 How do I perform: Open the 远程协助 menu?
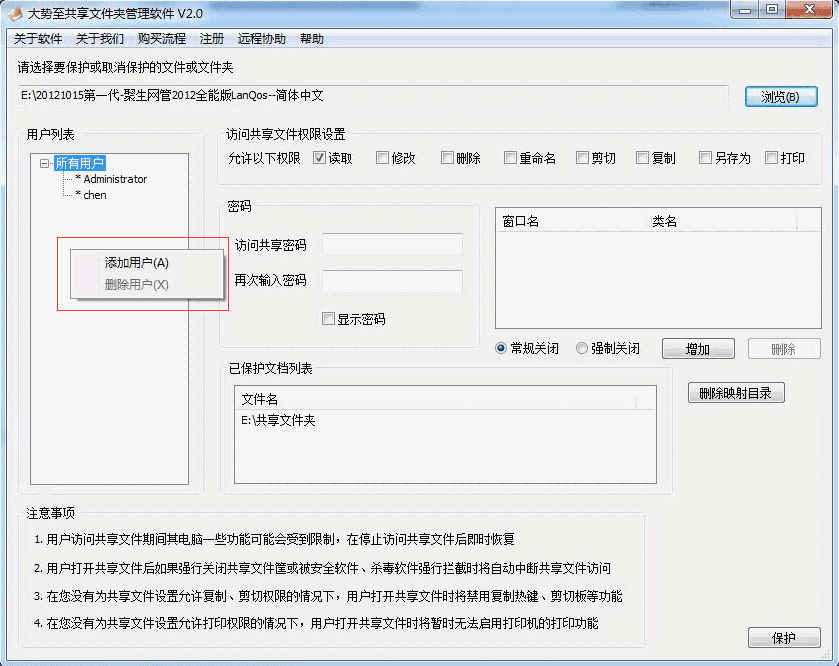pyautogui.click(x=262, y=38)
